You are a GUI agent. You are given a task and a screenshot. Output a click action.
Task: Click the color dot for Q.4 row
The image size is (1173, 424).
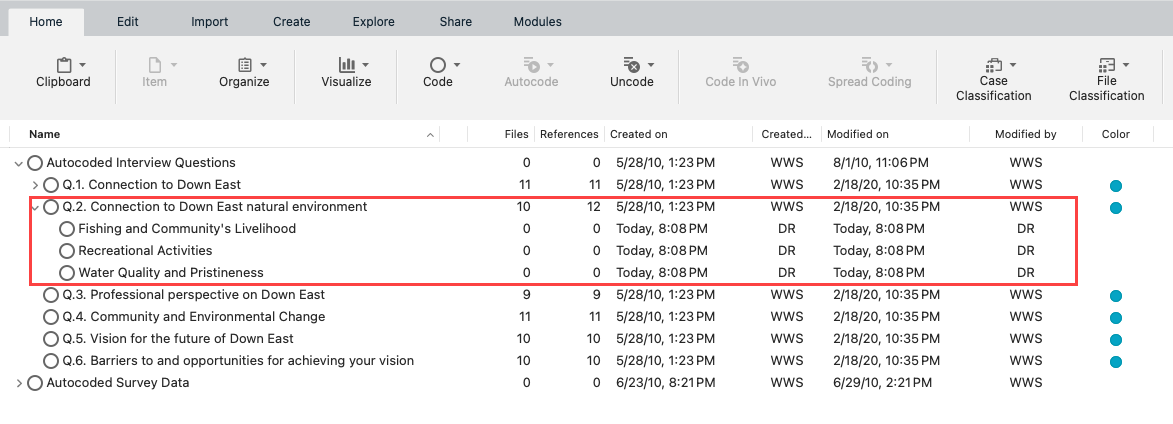click(1116, 318)
